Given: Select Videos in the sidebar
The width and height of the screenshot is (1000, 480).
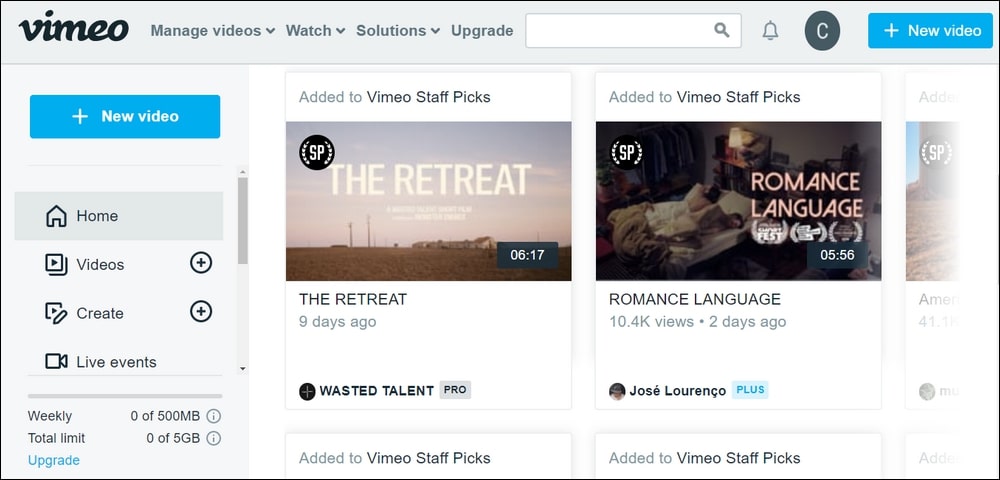Looking at the screenshot, I should 100,265.
